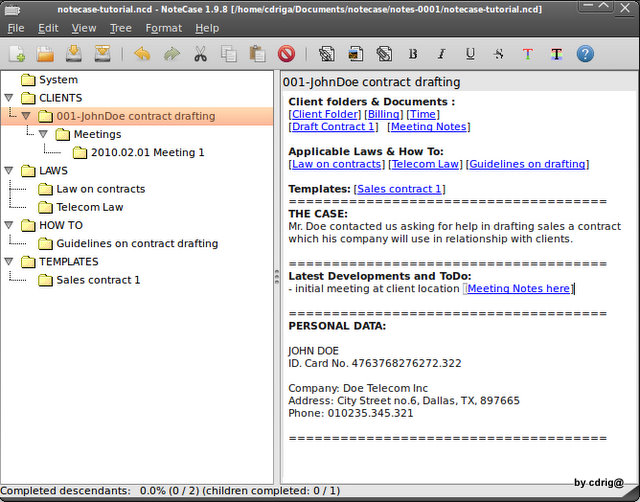The width and height of the screenshot is (640, 502).
Task: Select the Telecom Law tree node
Action: click(90, 207)
